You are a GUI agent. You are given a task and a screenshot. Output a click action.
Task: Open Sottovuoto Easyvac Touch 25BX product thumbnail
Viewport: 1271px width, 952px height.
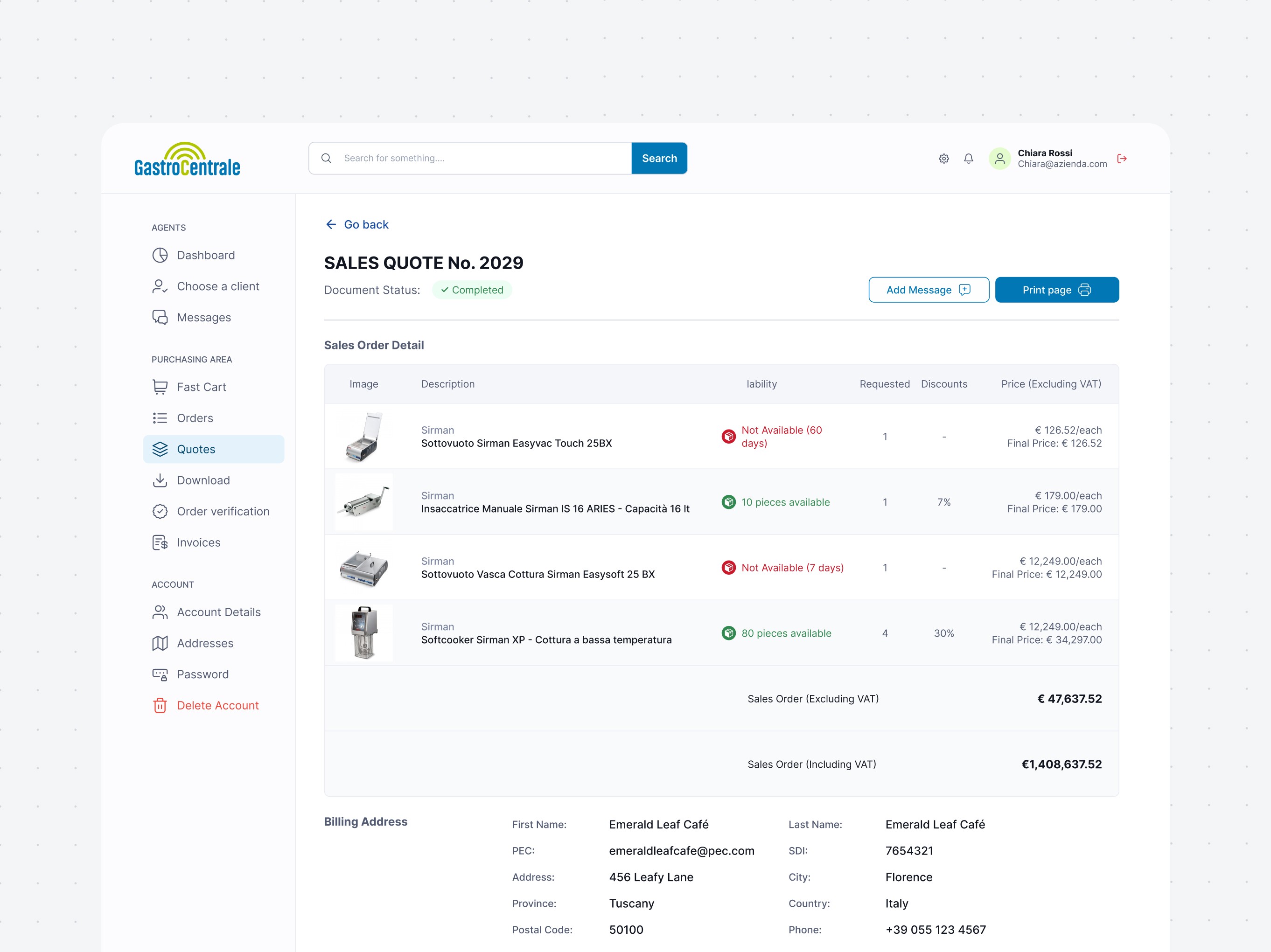click(364, 437)
